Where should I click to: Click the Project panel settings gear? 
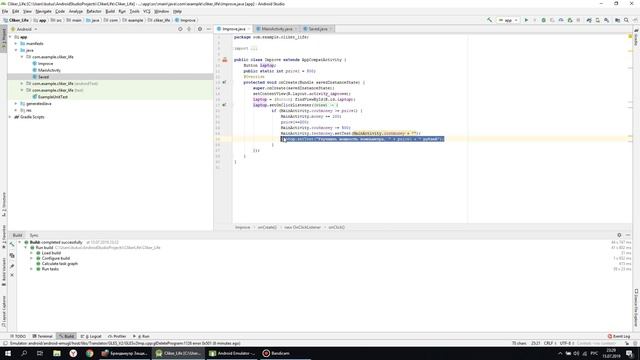(x=200, y=29)
